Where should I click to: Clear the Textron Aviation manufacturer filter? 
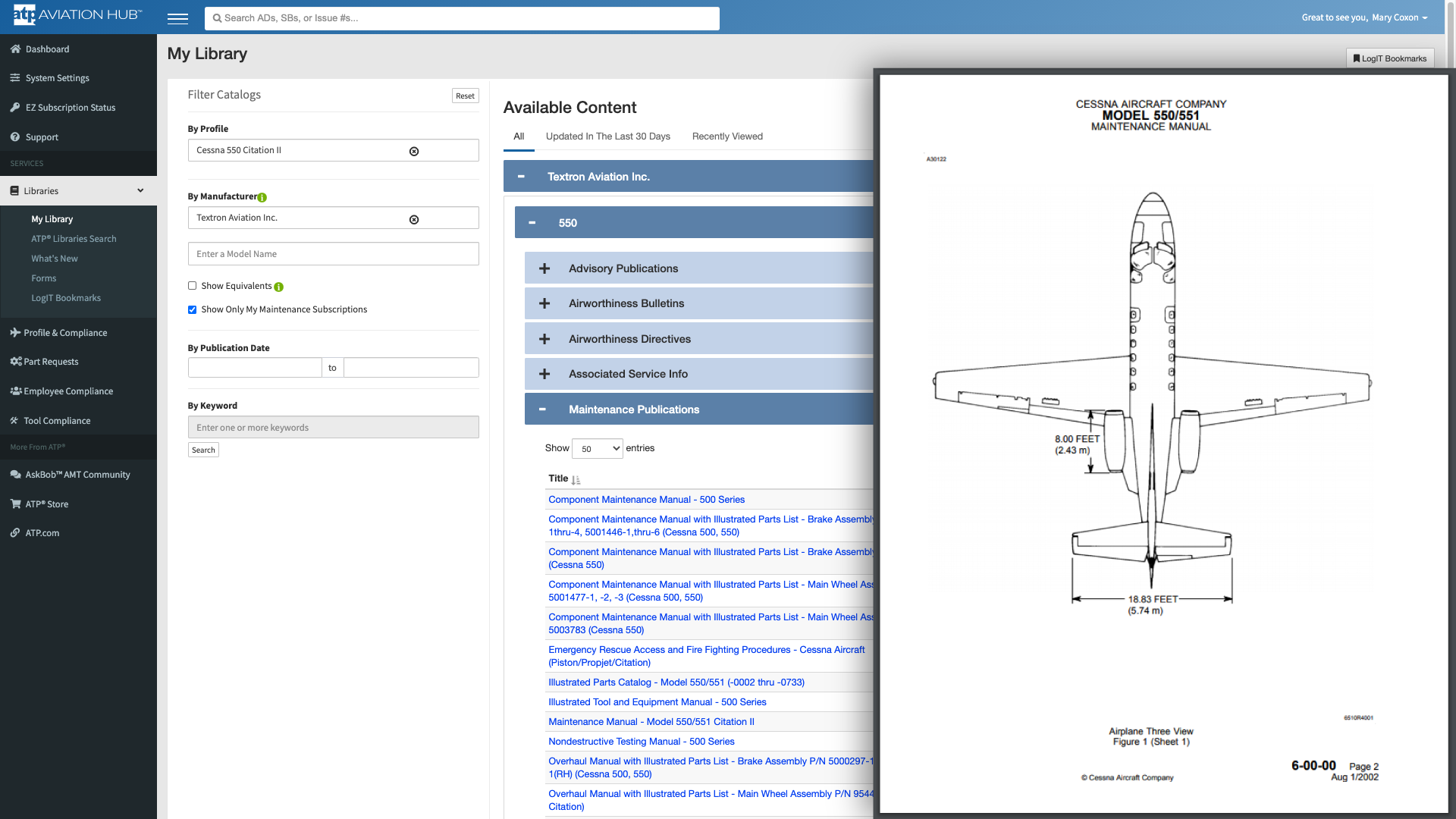414,219
